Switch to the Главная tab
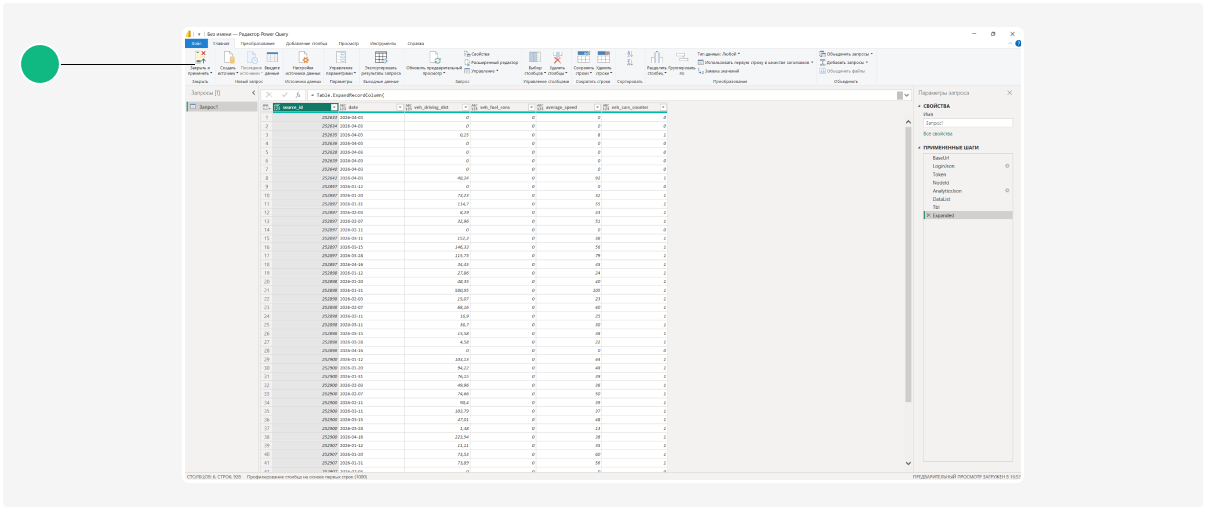 221,44
